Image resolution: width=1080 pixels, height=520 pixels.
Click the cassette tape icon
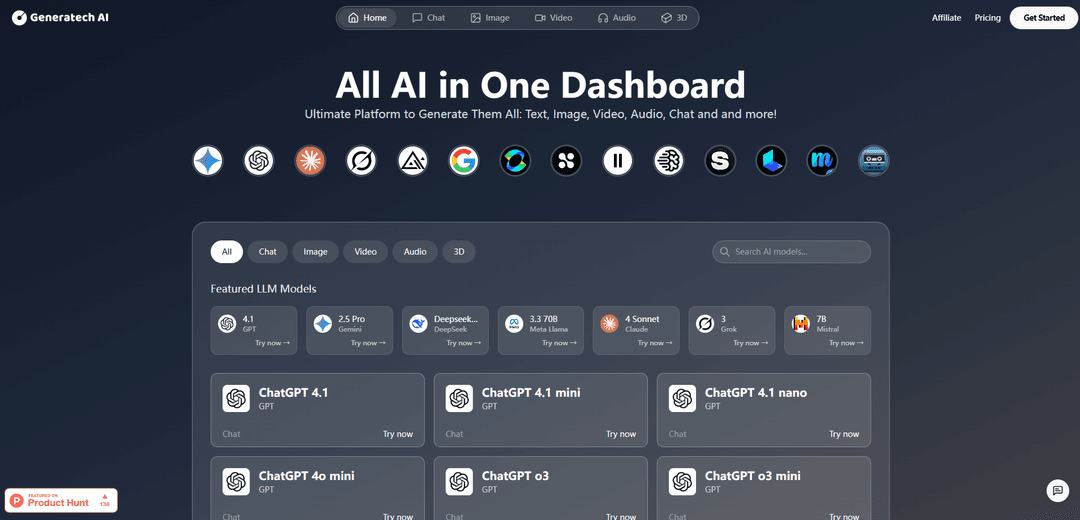874,161
